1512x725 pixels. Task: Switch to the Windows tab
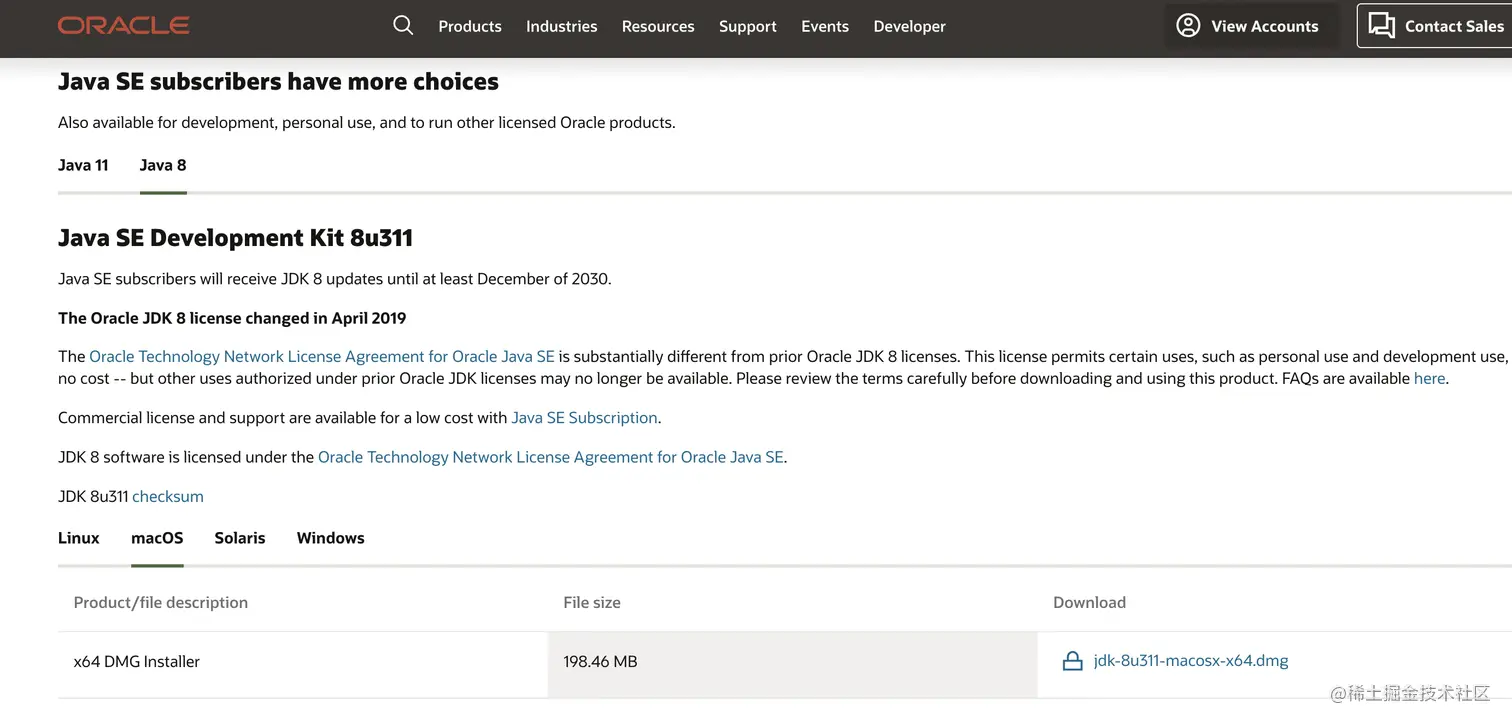[x=330, y=538]
